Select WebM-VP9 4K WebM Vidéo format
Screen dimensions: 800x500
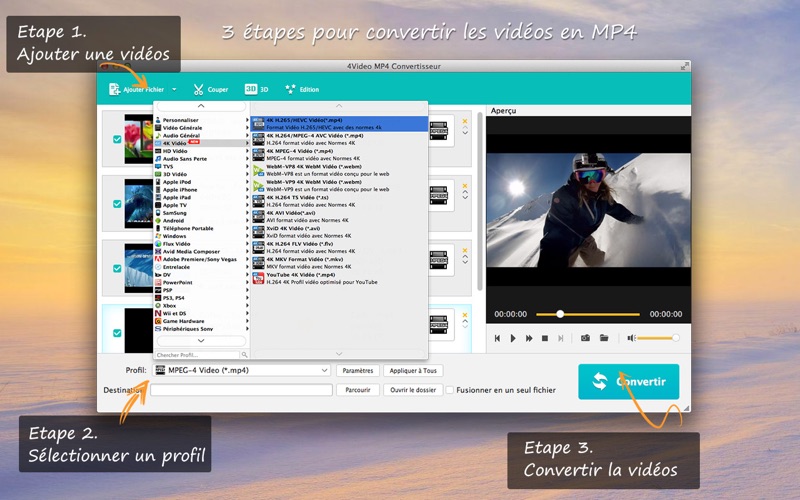pyautogui.click(x=340, y=186)
